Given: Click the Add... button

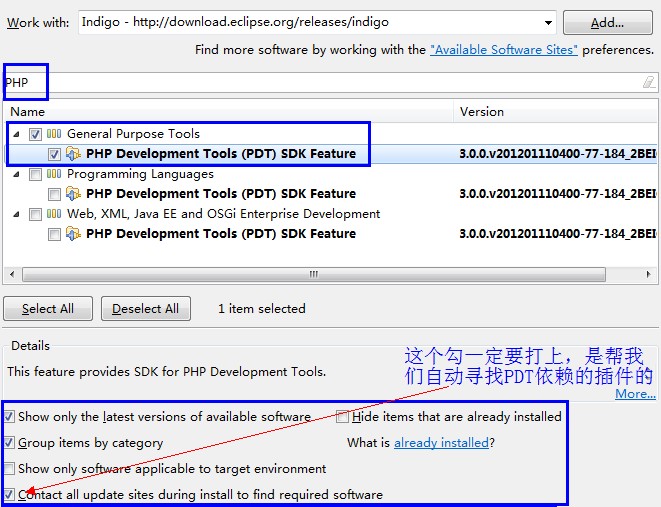Looking at the screenshot, I should coord(607,23).
